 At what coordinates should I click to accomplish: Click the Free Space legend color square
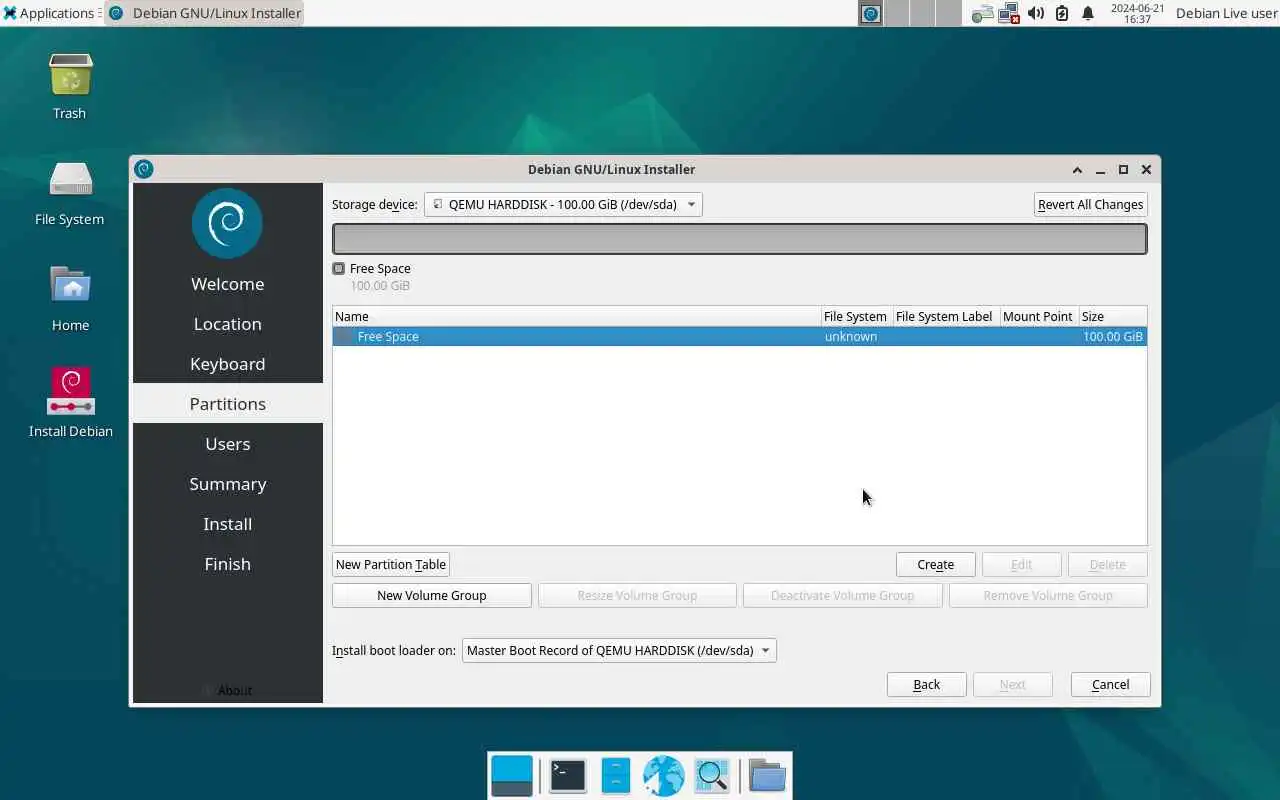(x=339, y=268)
